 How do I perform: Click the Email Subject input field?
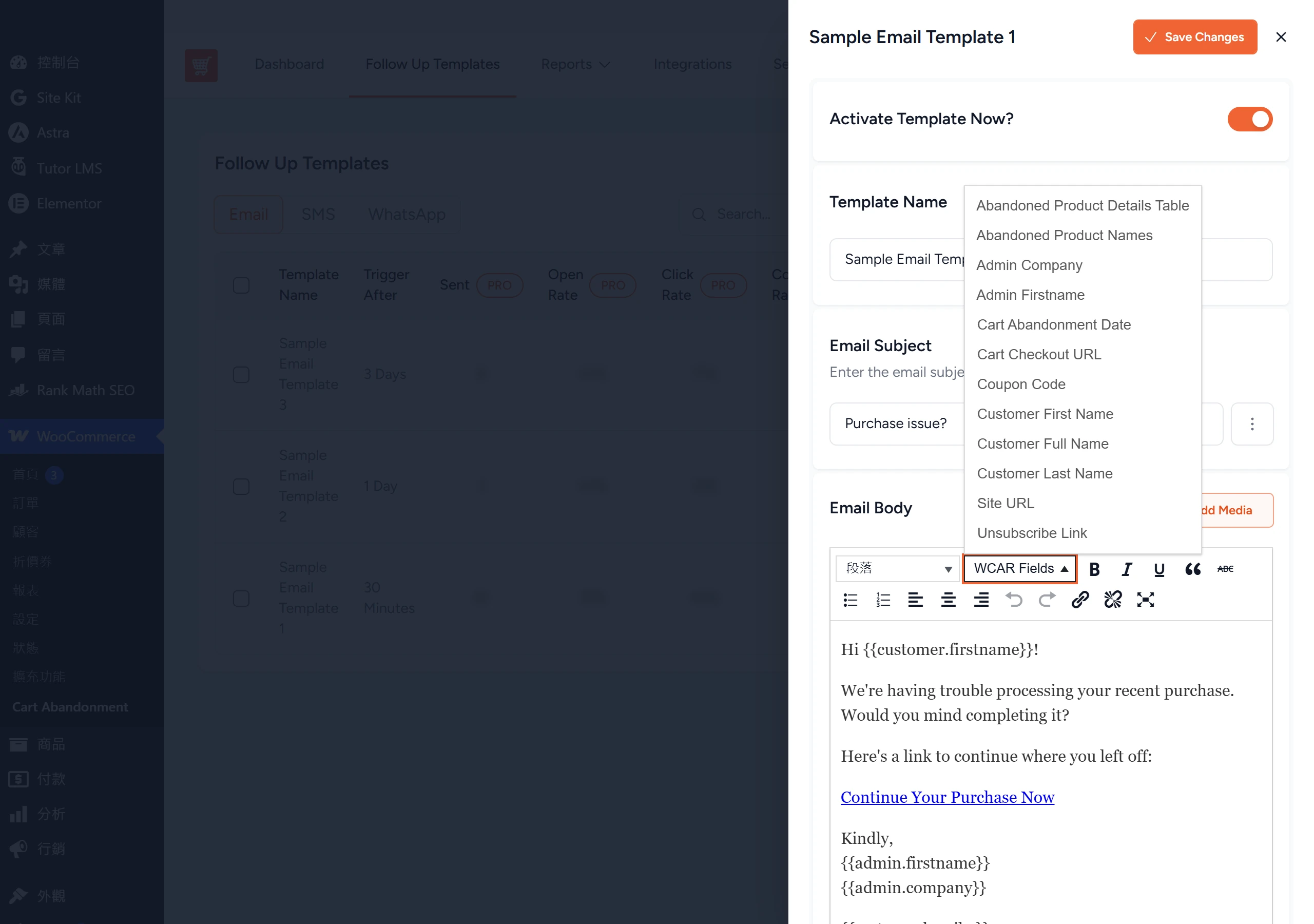[1026, 423]
